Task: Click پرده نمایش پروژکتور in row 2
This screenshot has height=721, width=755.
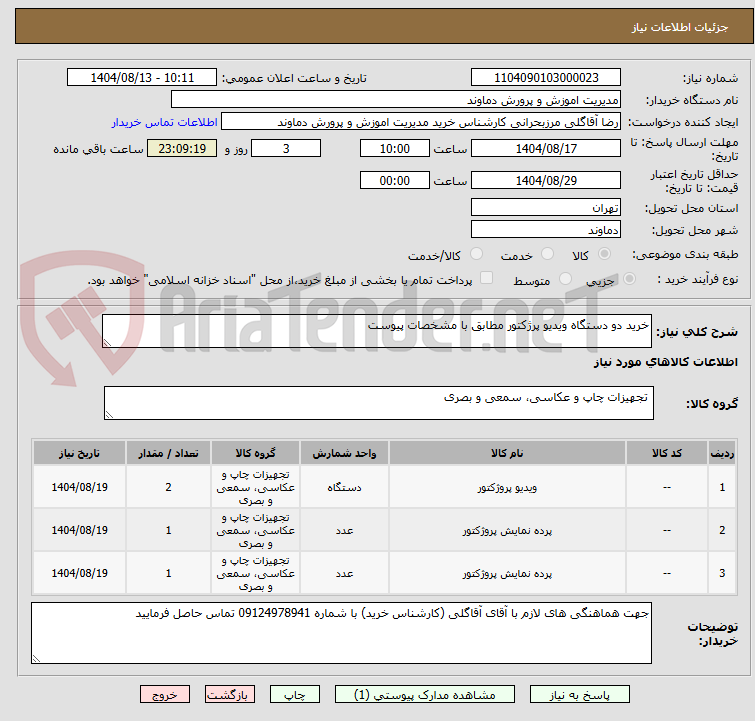Action: pos(507,530)
